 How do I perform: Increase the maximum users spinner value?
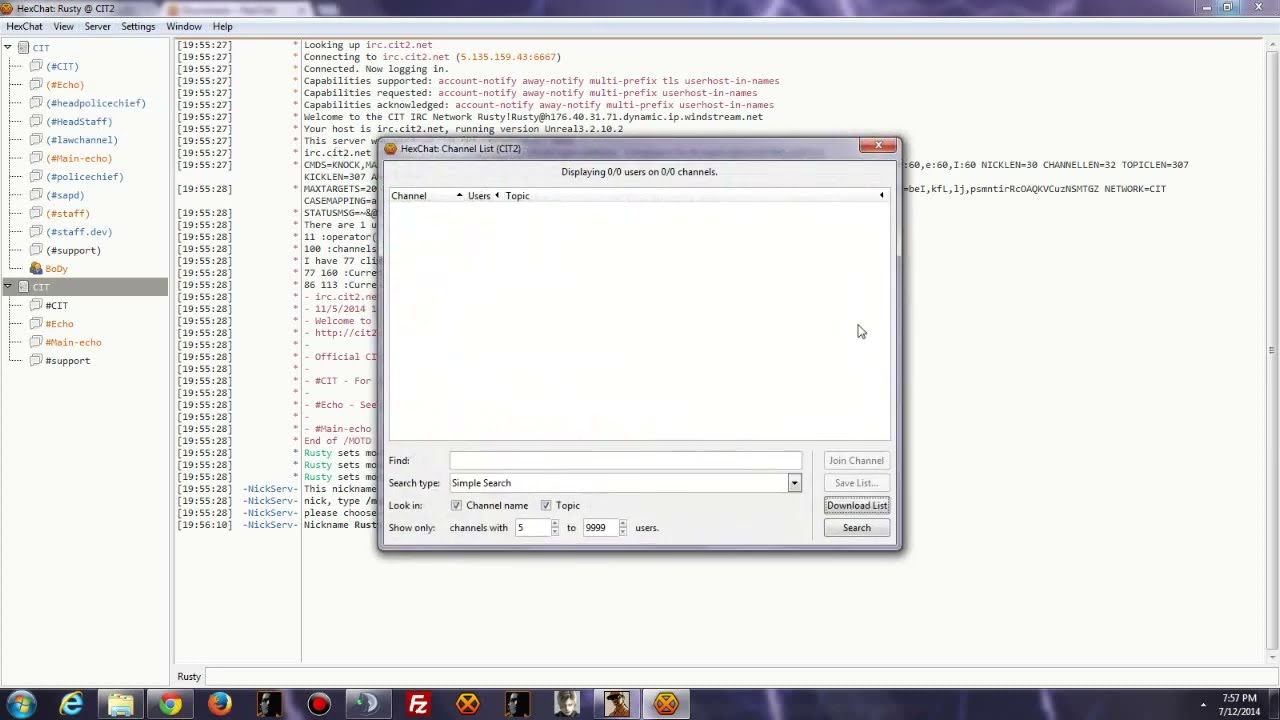point(623,524)
